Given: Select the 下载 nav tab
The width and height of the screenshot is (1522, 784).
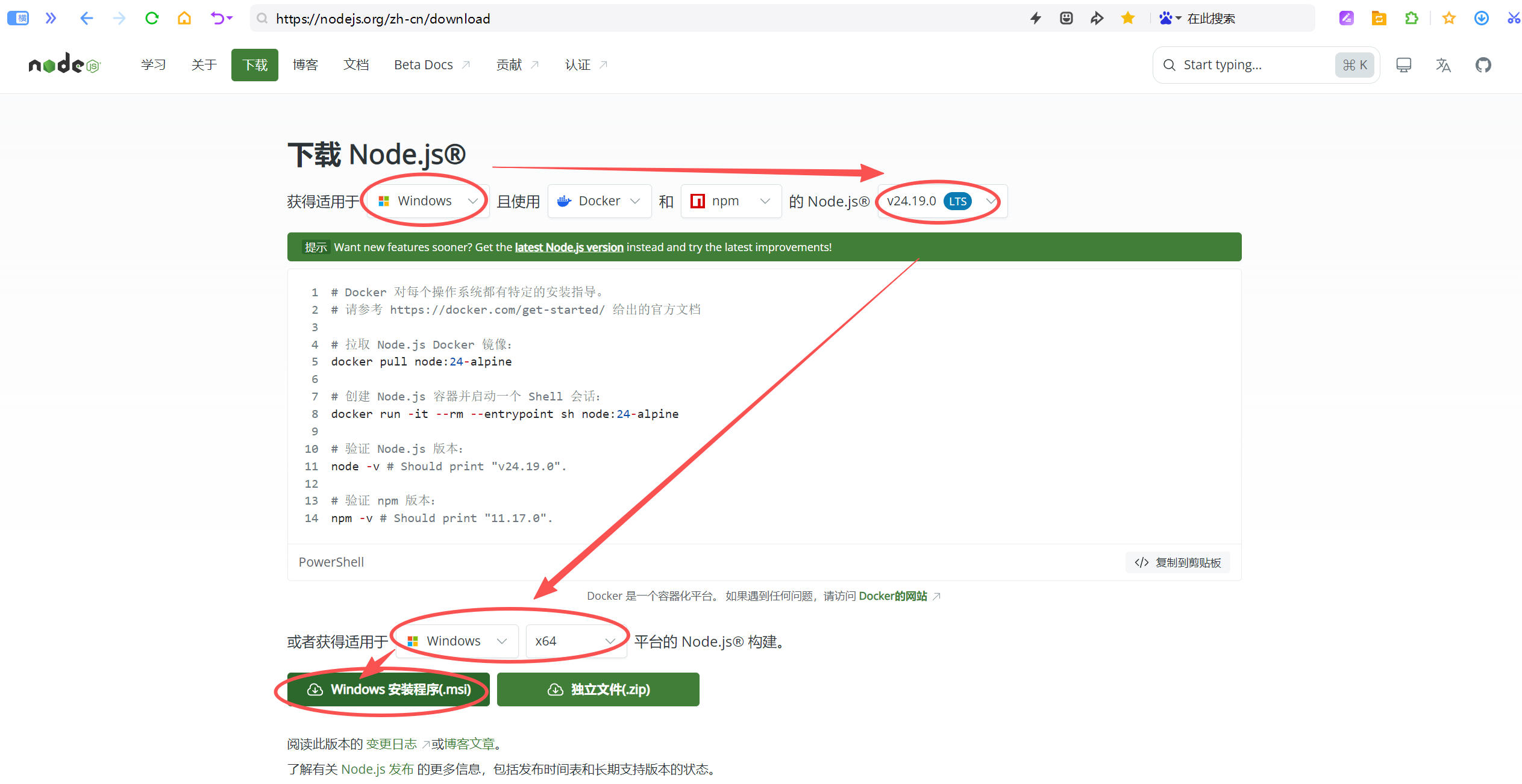Looking at the screenshot, I should coord(254,65).
